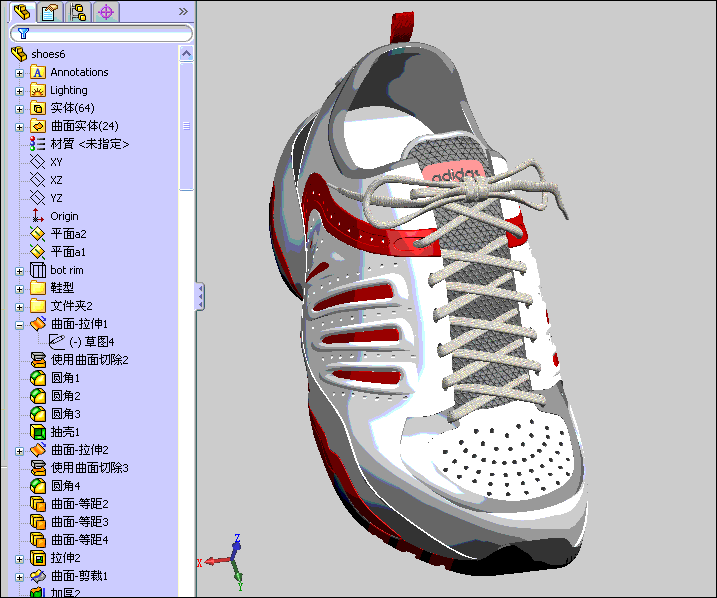The image size is (717, 598).
Task: Switch to the ConfigurationManager tab
Action: click(x=78, y=12)
